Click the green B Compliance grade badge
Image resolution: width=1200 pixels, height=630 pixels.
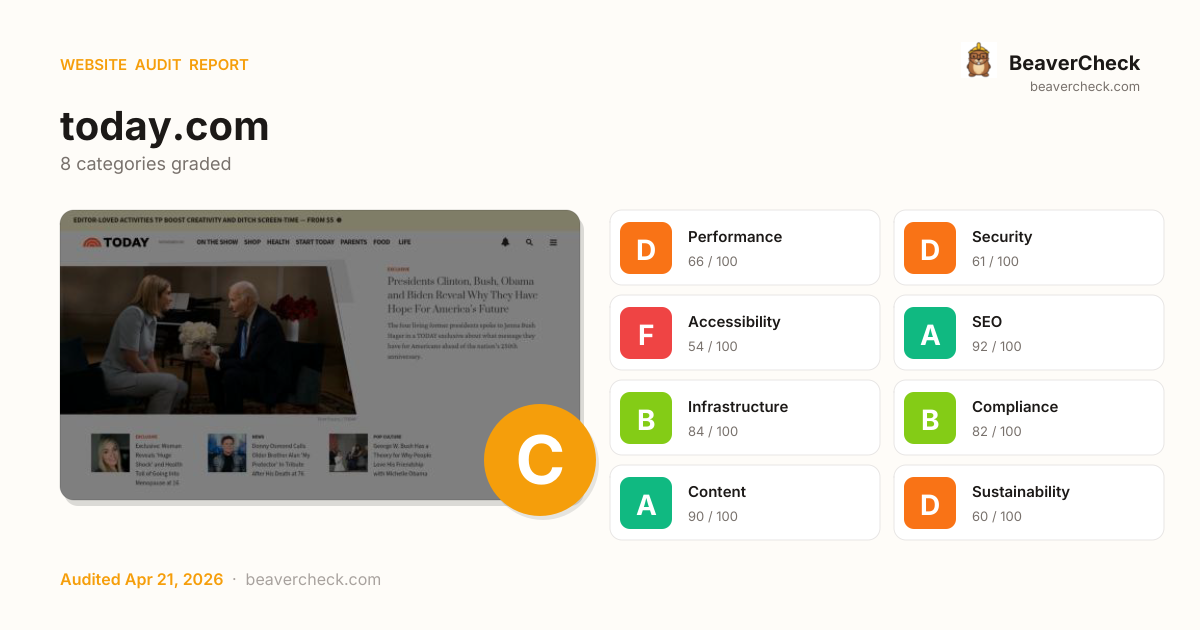[930, 418]
